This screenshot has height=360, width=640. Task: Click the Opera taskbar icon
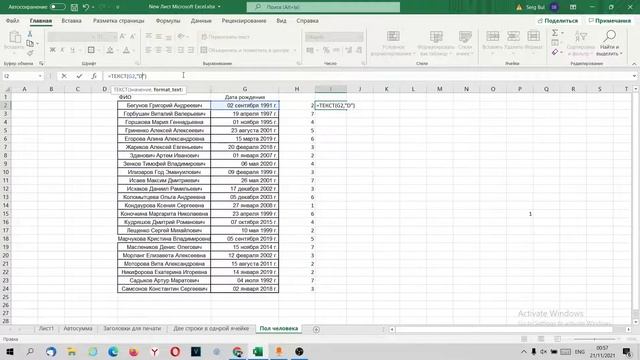click(175, 351)
